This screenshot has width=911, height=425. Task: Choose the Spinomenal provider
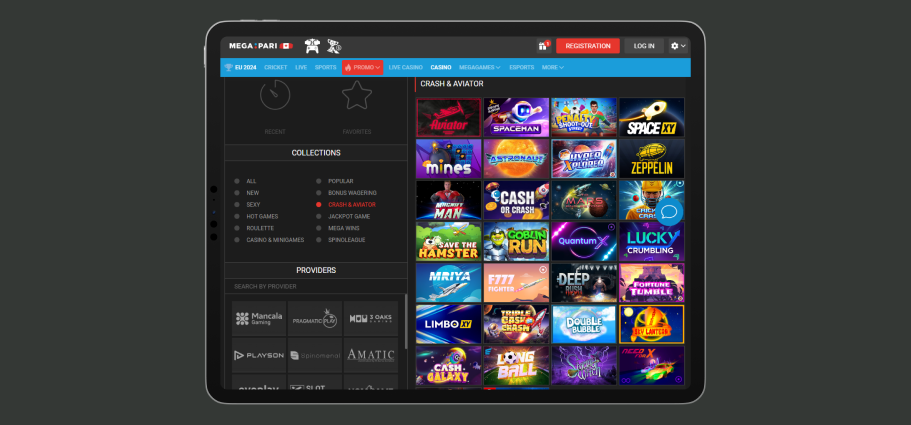[x=315, y=355]
